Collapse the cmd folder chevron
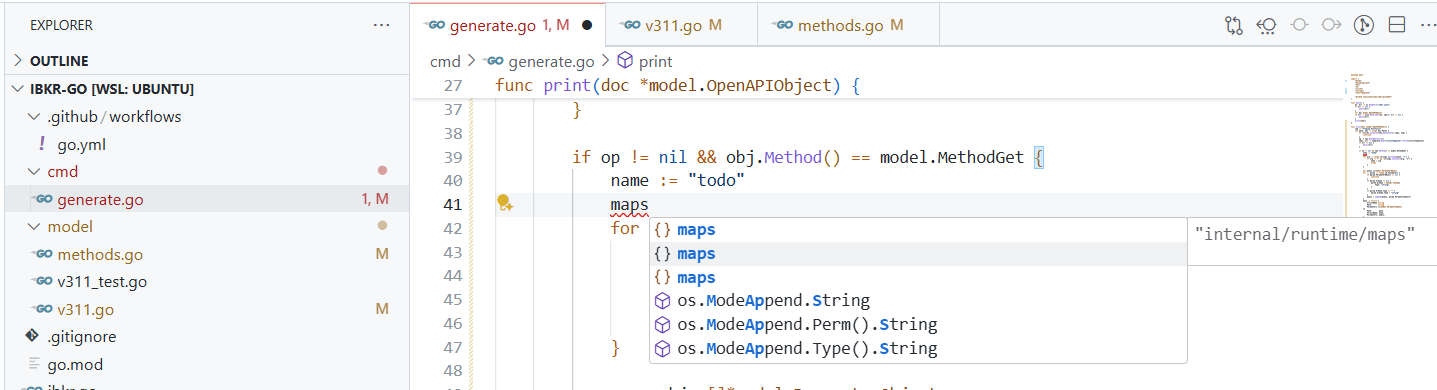Viewport: 1437px width, 390px height. click(34, 172)
